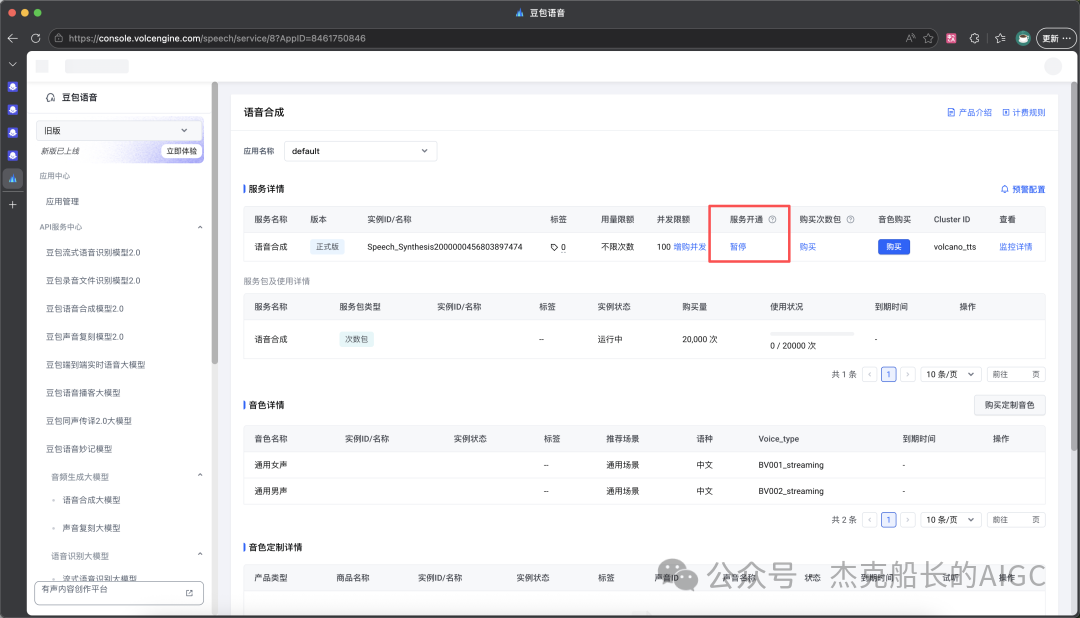Click page 1 button beside 共 2 条
Image resolution: width=1080 pixels, height=618 pixels.
pos(889,519)
